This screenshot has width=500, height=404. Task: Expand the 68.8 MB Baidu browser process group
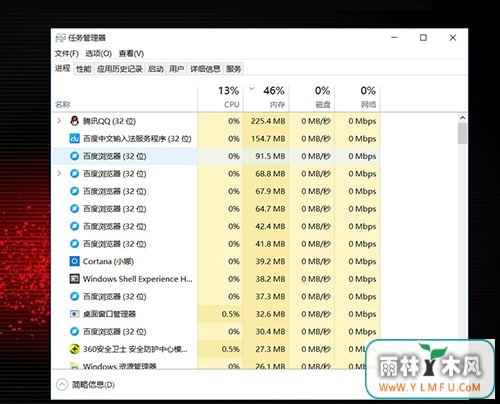tap(59, 173)
